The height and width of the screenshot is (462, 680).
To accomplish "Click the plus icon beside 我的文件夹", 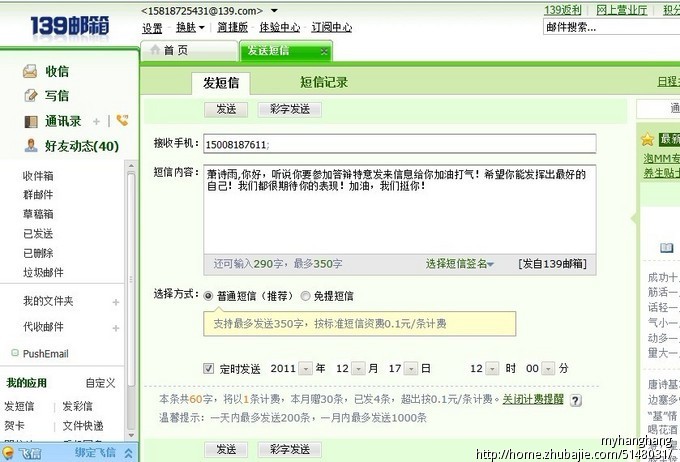I will 116,302.
